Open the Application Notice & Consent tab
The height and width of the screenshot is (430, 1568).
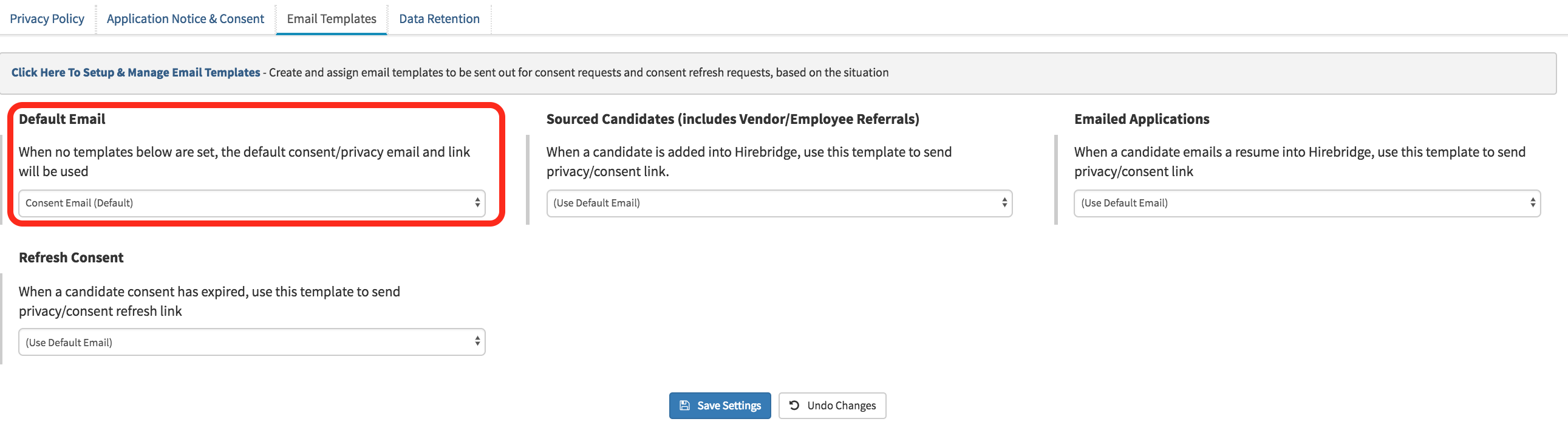[x=185, y=18]
